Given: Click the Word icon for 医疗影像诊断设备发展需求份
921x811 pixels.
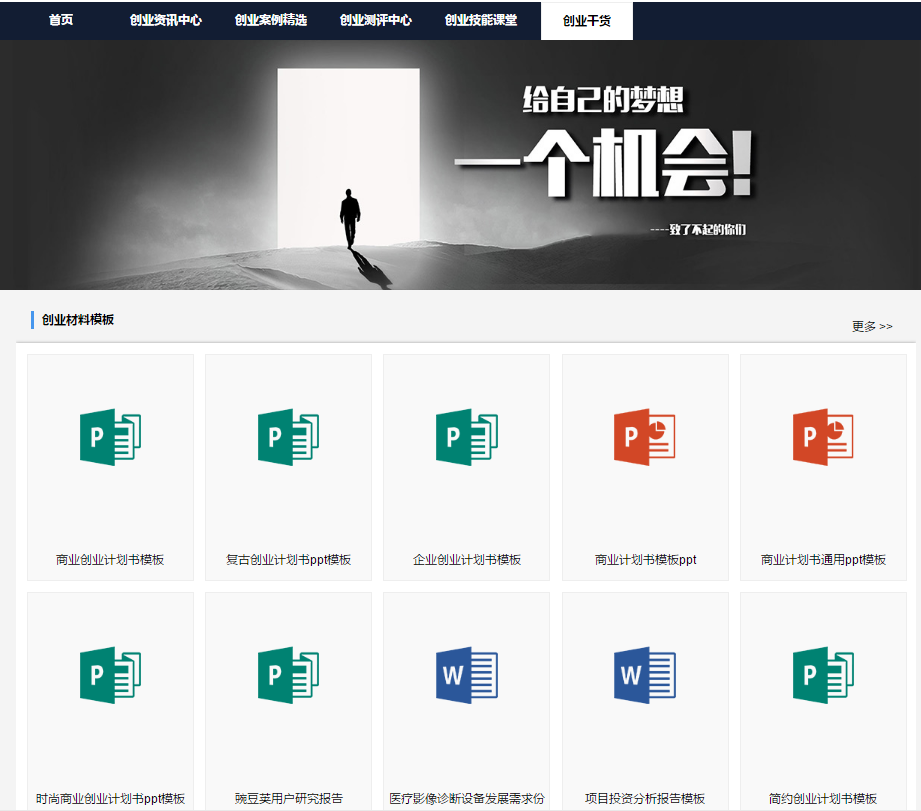Looking at the screenshot, I should 466,675.
